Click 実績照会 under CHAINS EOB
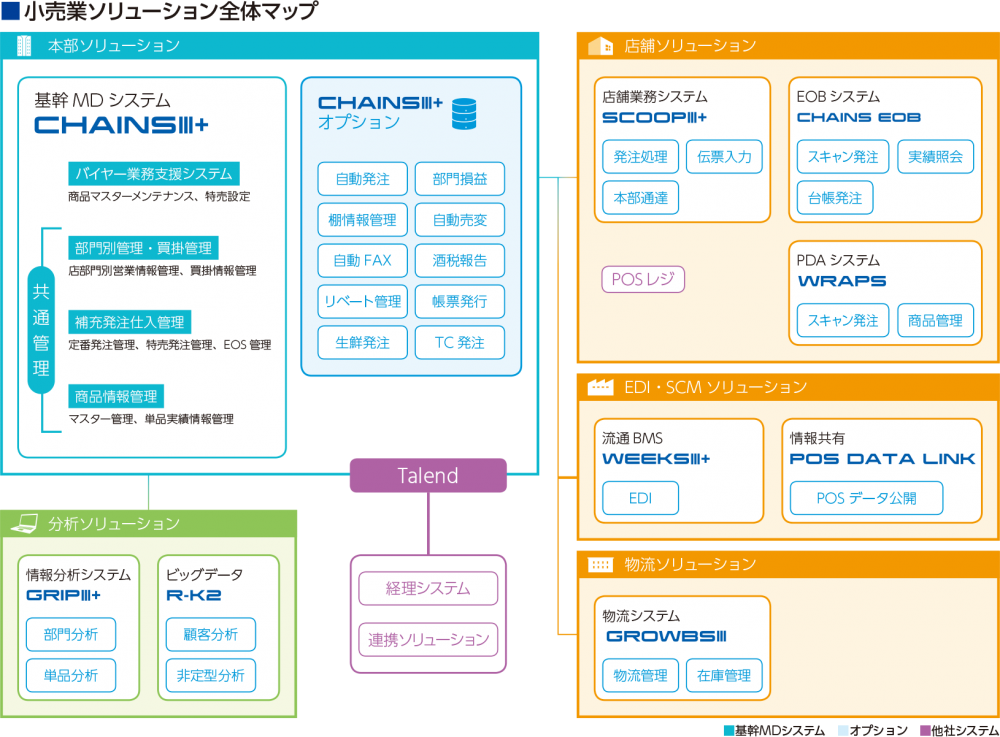The width and height of the screenshot is (1000, 737). click(x=936, y=157)
